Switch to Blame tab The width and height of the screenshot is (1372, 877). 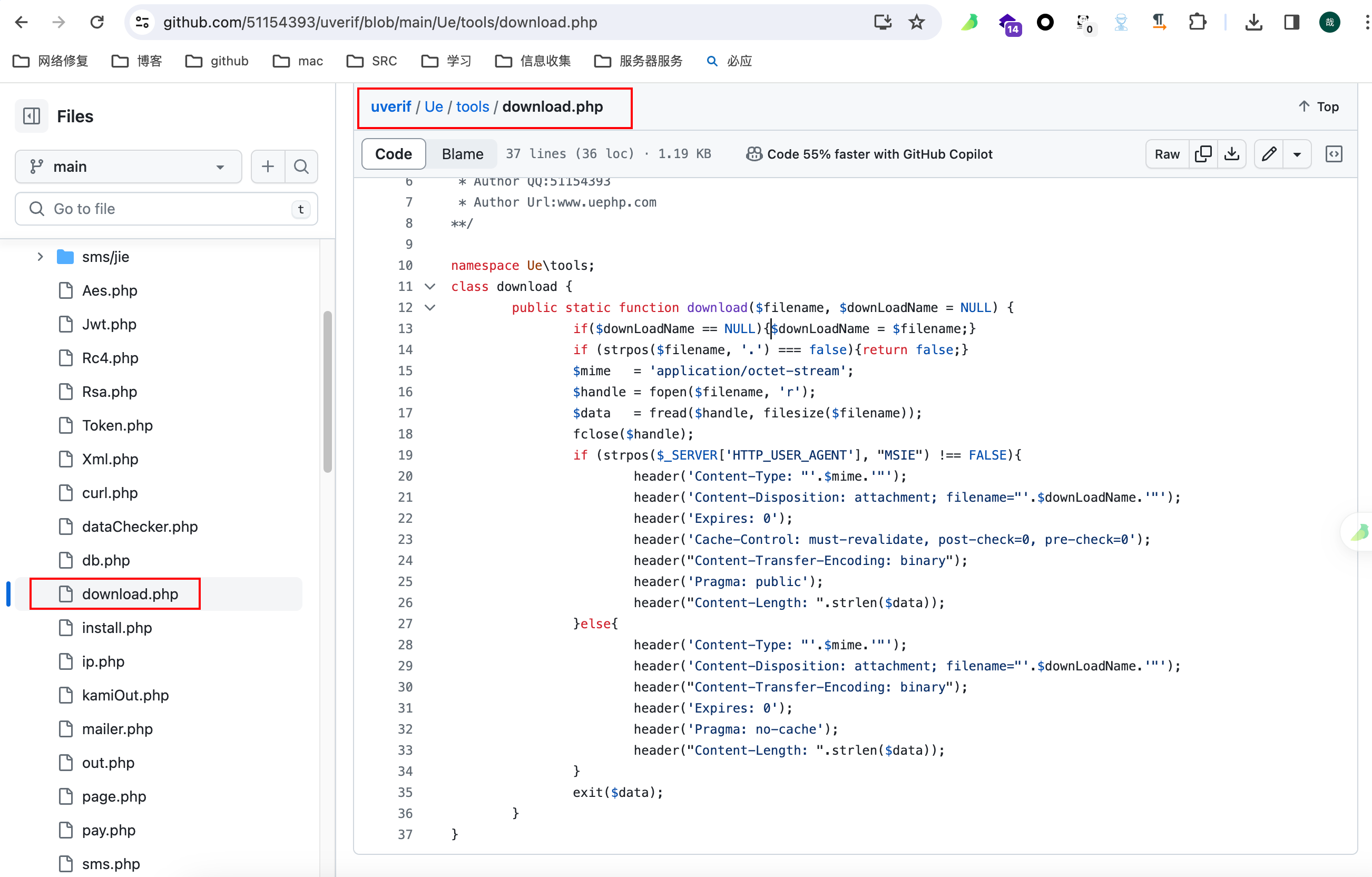[462, 154]
